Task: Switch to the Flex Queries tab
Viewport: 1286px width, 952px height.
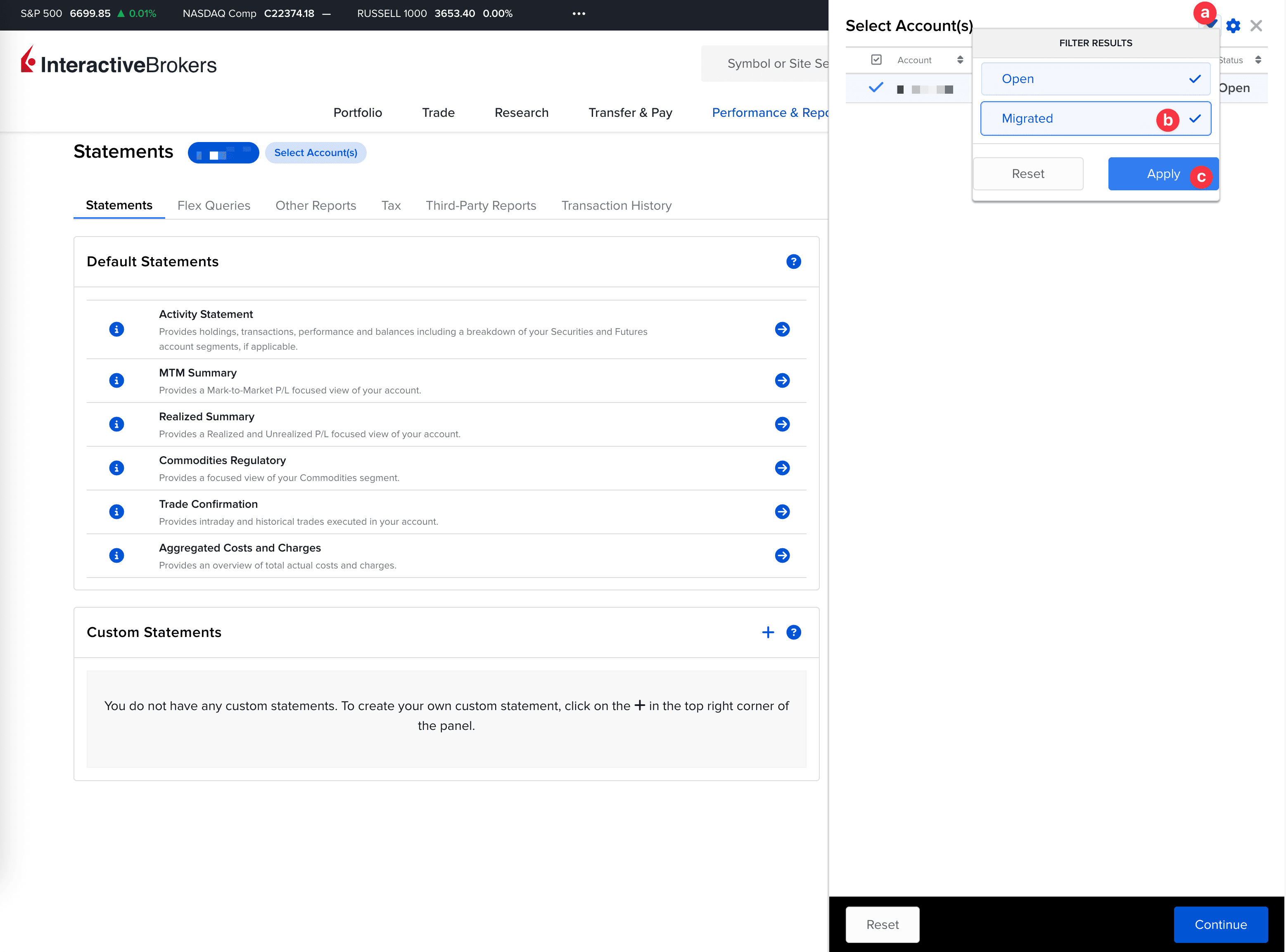Action: pos(213,206)
